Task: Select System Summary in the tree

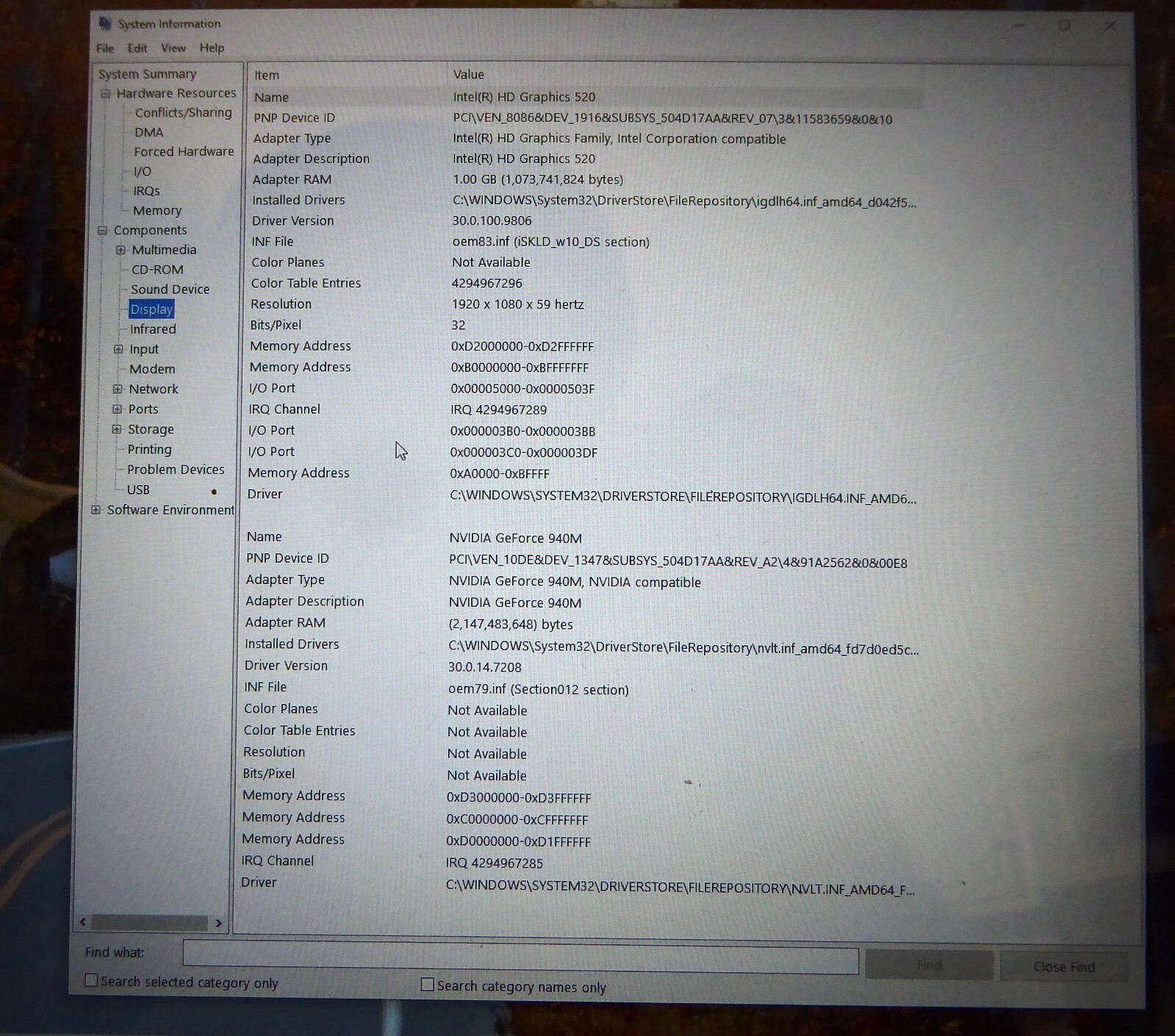Action: 148,74
